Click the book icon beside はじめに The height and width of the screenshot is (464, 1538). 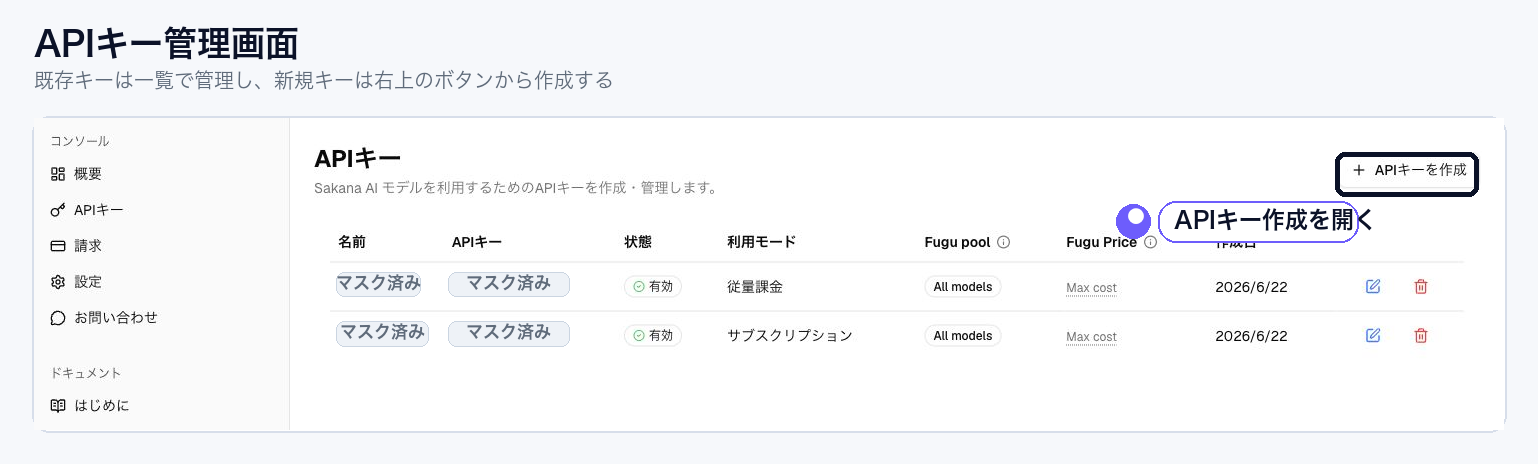click(58, 406)
